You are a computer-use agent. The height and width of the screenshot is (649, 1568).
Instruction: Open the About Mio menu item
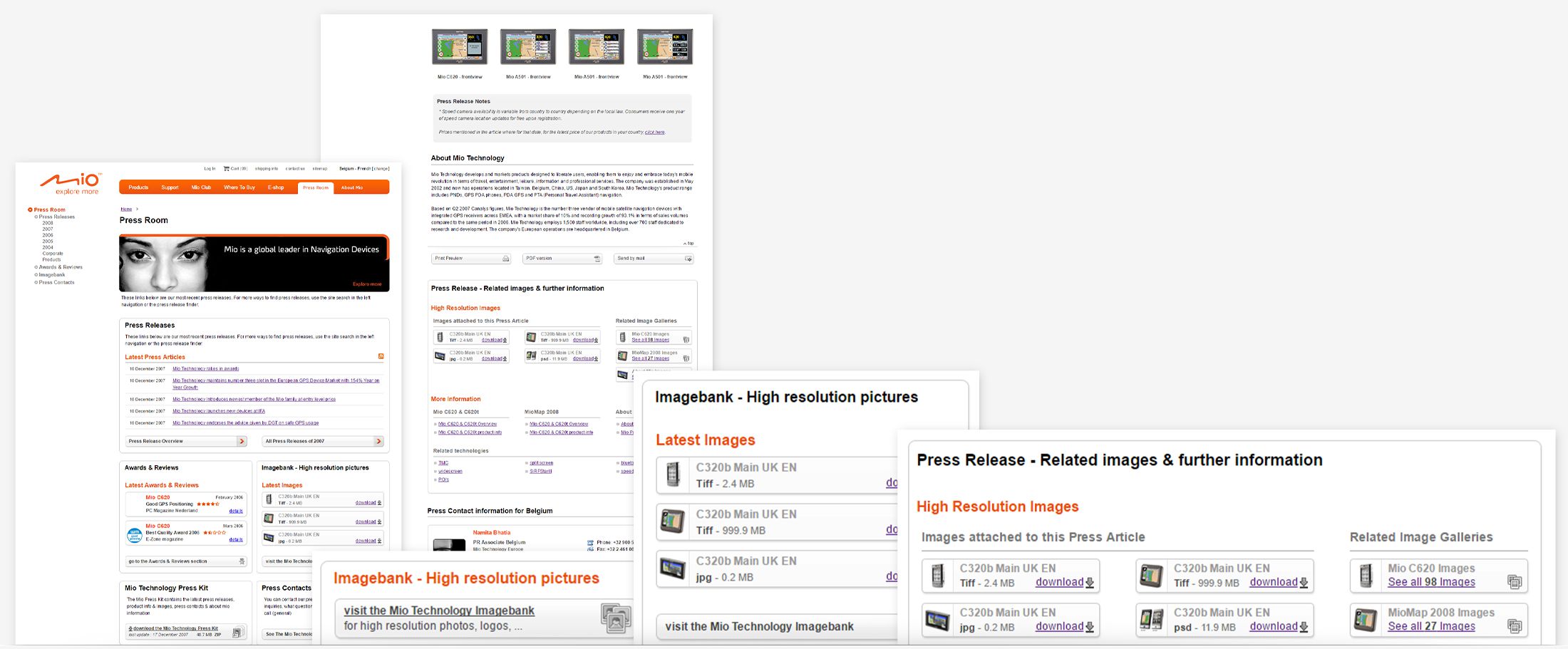point(352,187)
